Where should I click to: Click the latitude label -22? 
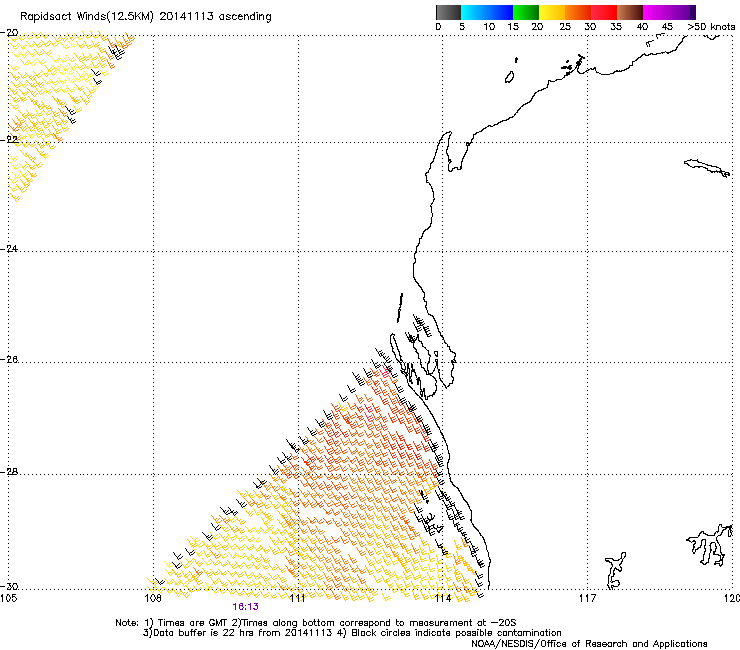pyautogui.click(x=9, y=140)
